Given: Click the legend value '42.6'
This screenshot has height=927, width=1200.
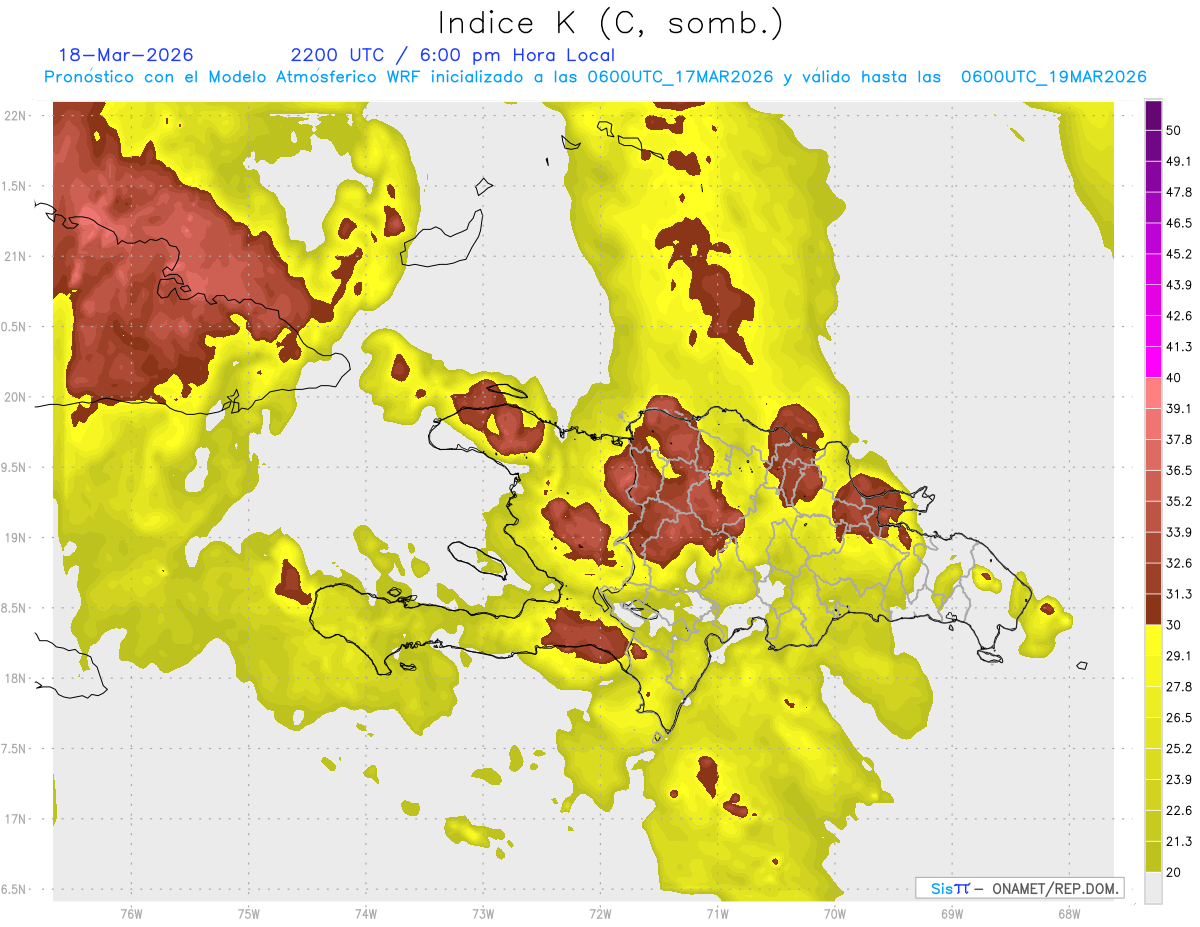Looking at the screenshot, I should 1180,316.
